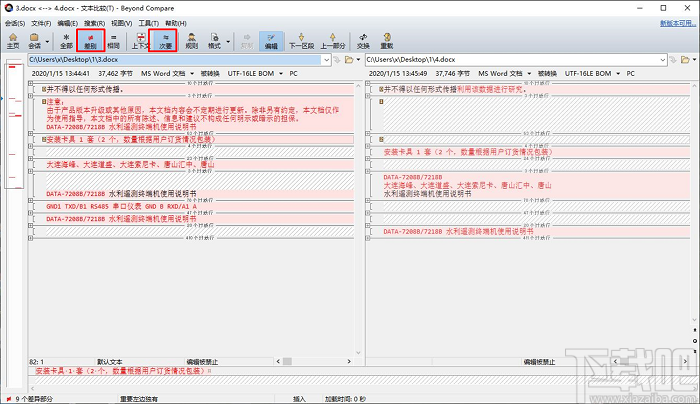Click bottom detail line 安装卡具·1·套
Screen dimensions: 700x404
(x=121, y=371)
